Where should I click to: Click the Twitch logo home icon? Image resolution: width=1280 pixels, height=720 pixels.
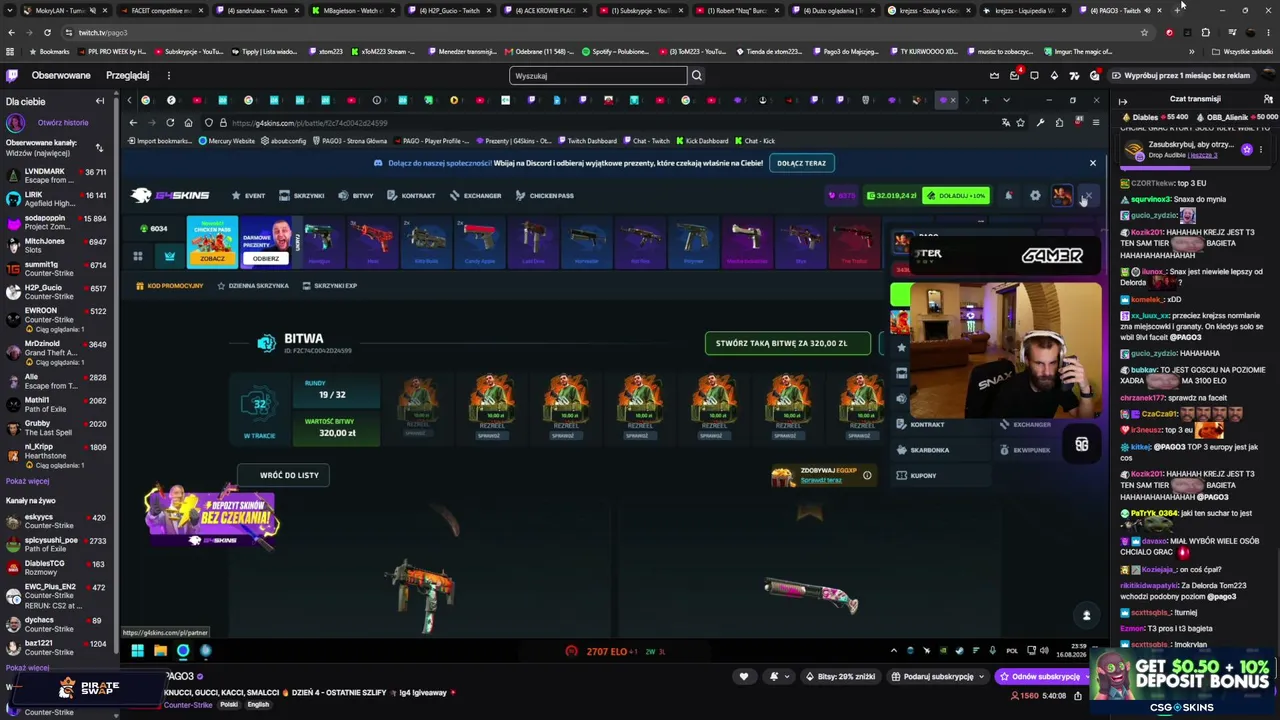pyautogui.click(x=12, y=75)
